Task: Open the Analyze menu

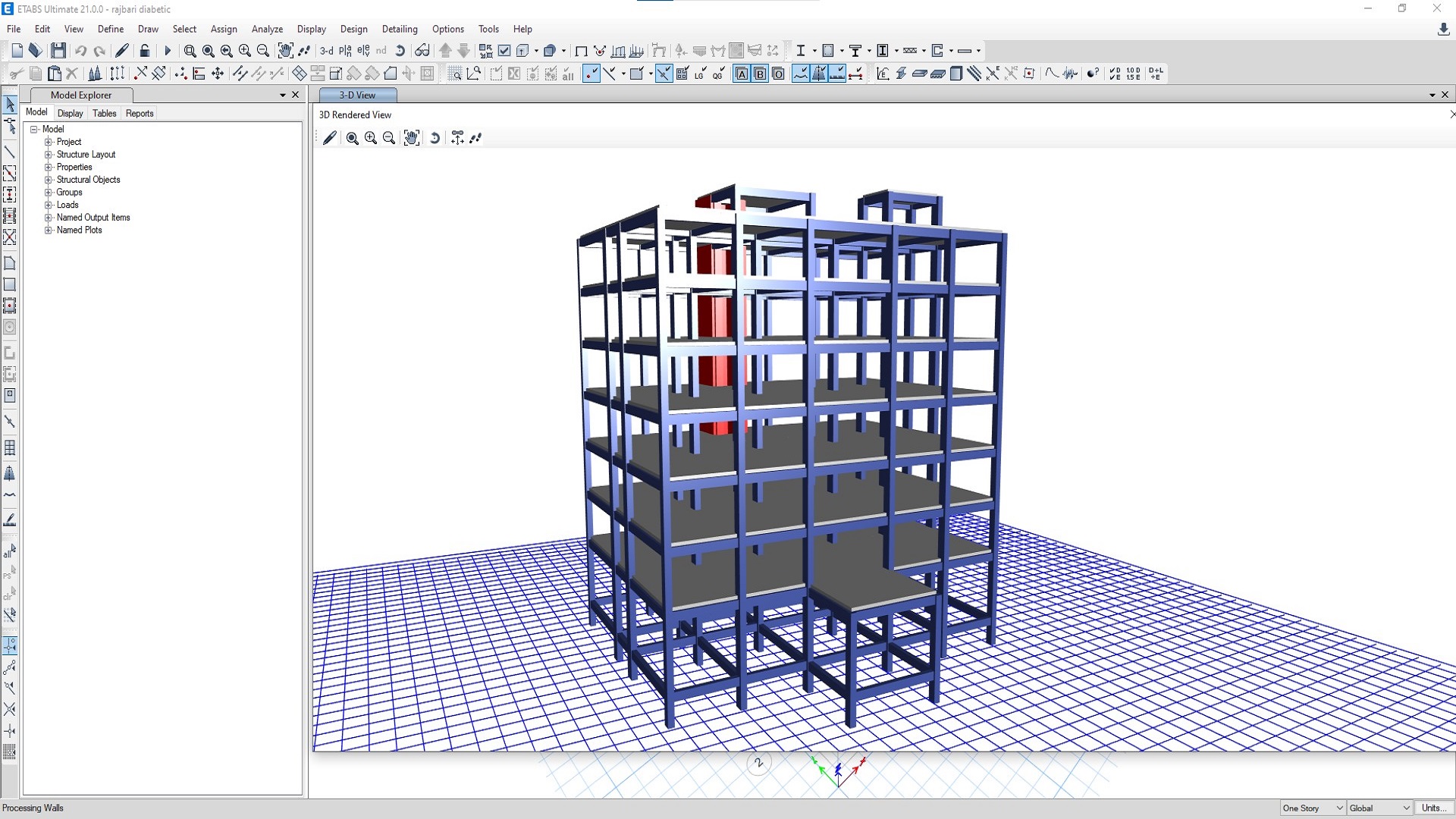Action: (267, 29)
